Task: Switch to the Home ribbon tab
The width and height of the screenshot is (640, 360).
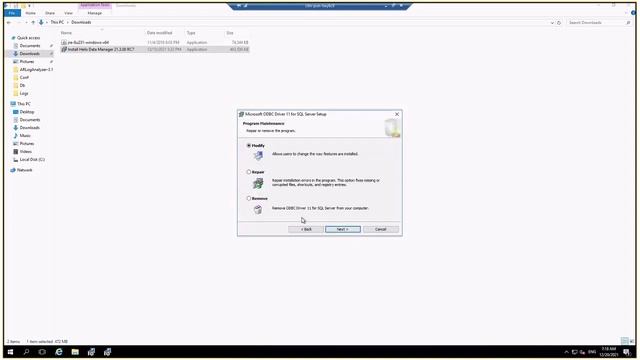Action: point(31,13)
